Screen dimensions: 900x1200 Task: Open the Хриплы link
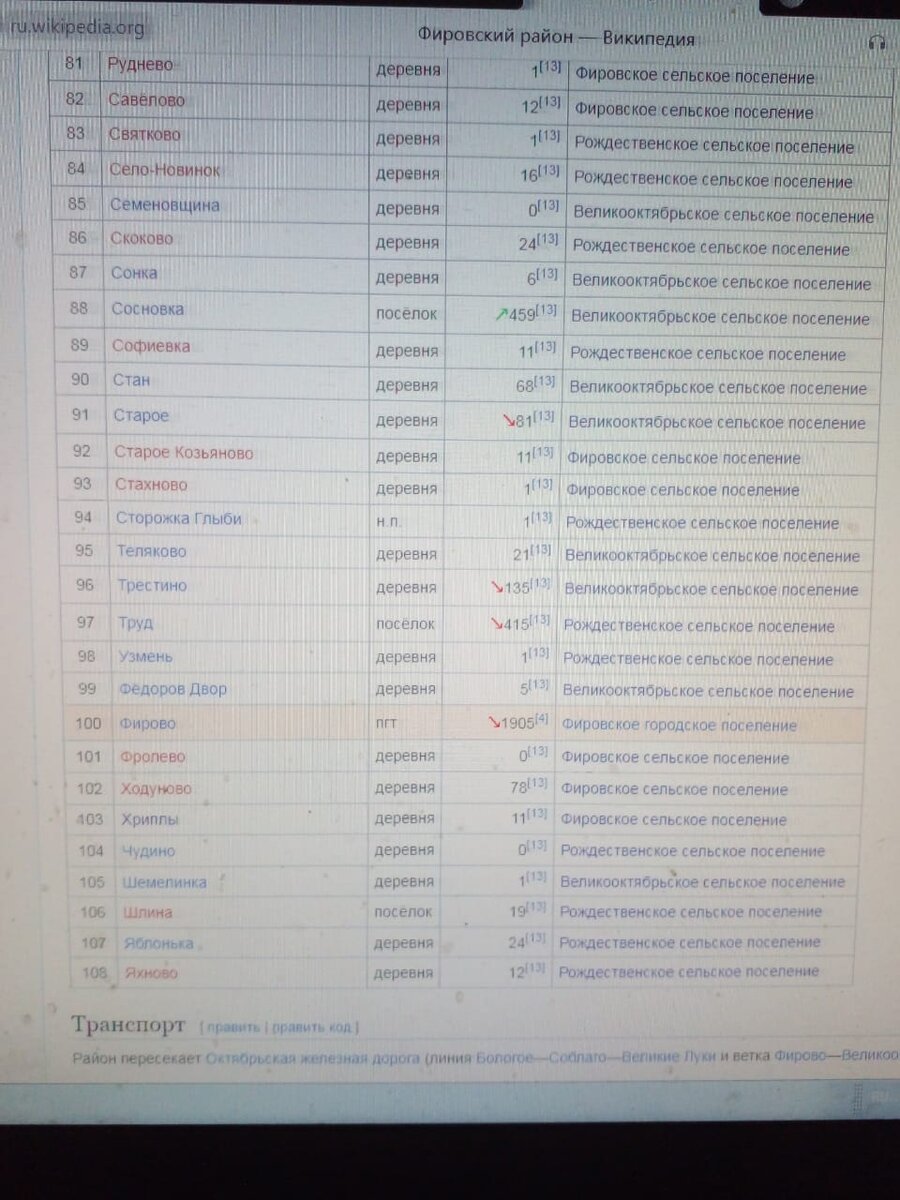coord(150,819)
